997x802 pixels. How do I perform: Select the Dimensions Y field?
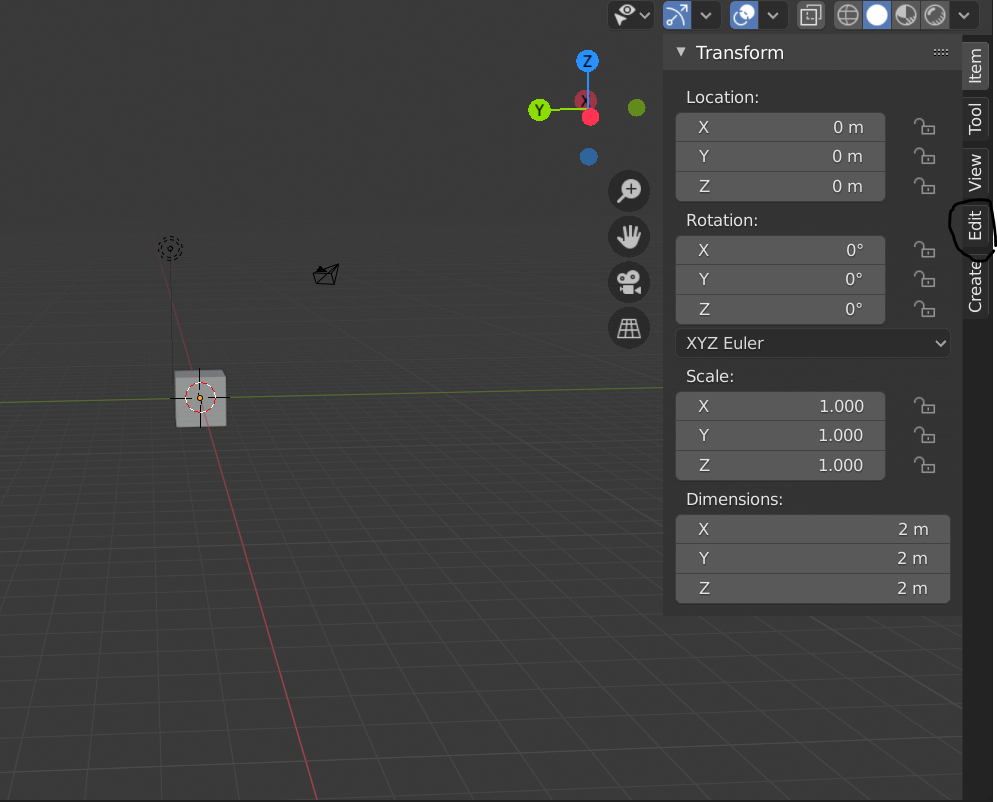813,558
